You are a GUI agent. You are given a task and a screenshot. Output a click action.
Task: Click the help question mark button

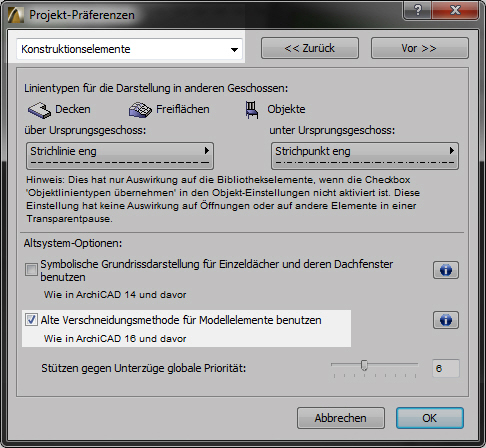click(x=417, y=10)
